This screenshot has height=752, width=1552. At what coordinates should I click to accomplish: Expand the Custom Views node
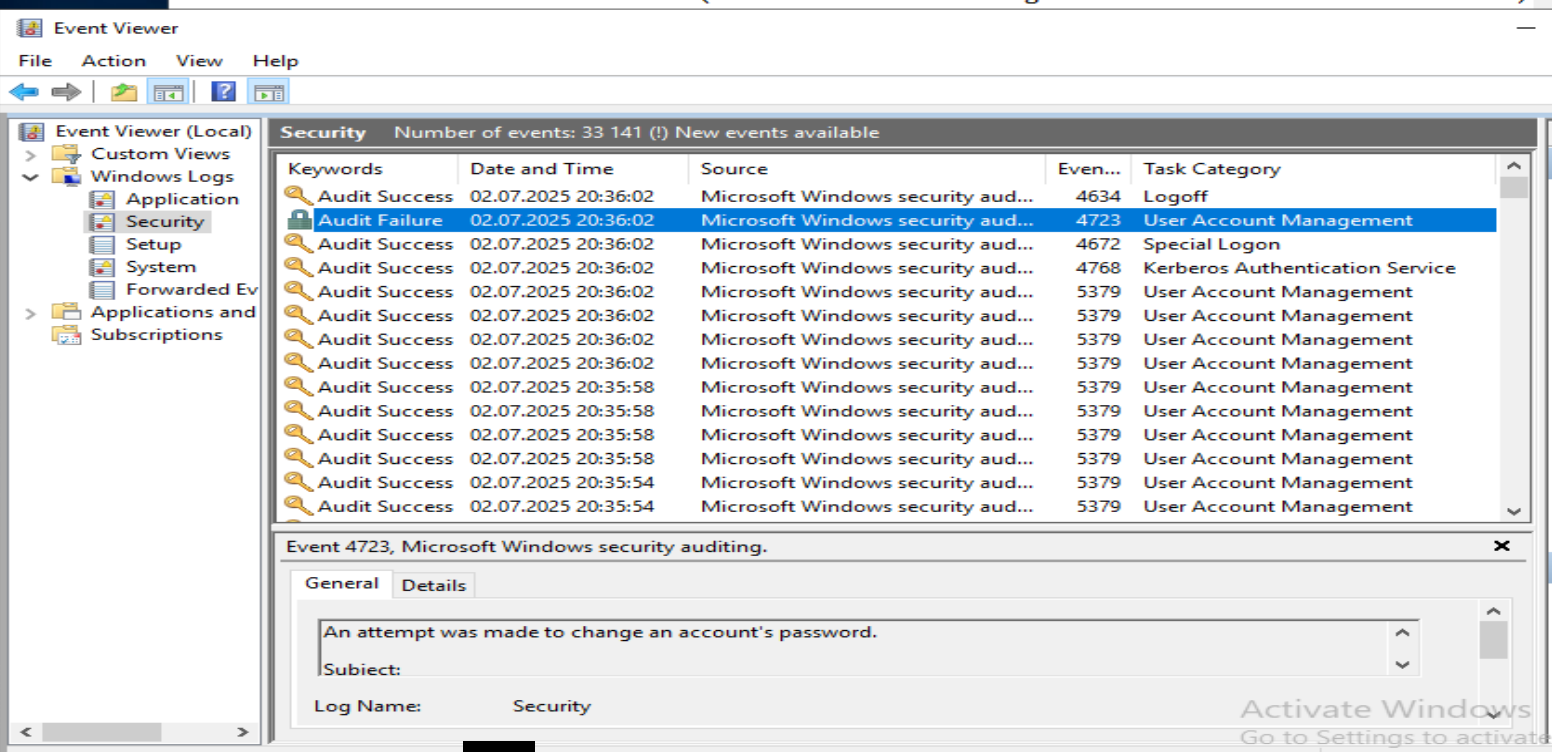pos(31,154)
